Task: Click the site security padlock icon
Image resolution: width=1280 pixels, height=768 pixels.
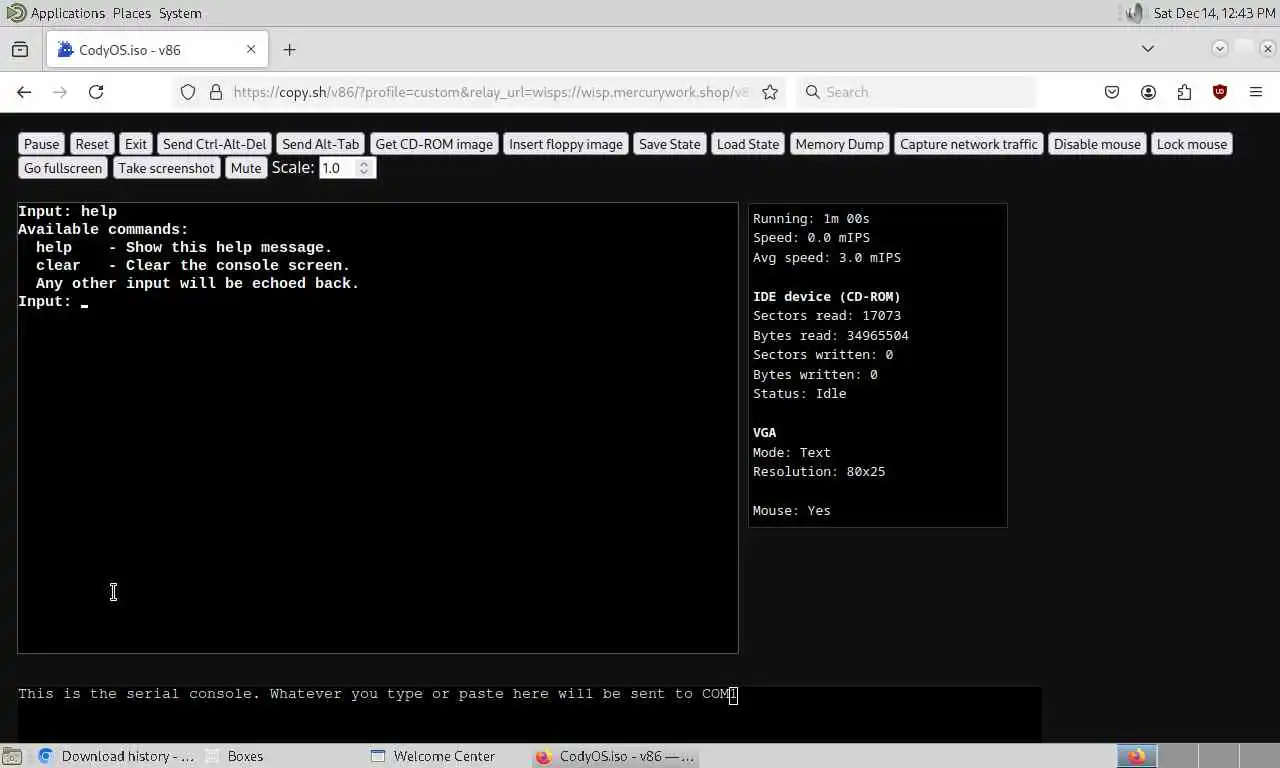Action: 215,92
